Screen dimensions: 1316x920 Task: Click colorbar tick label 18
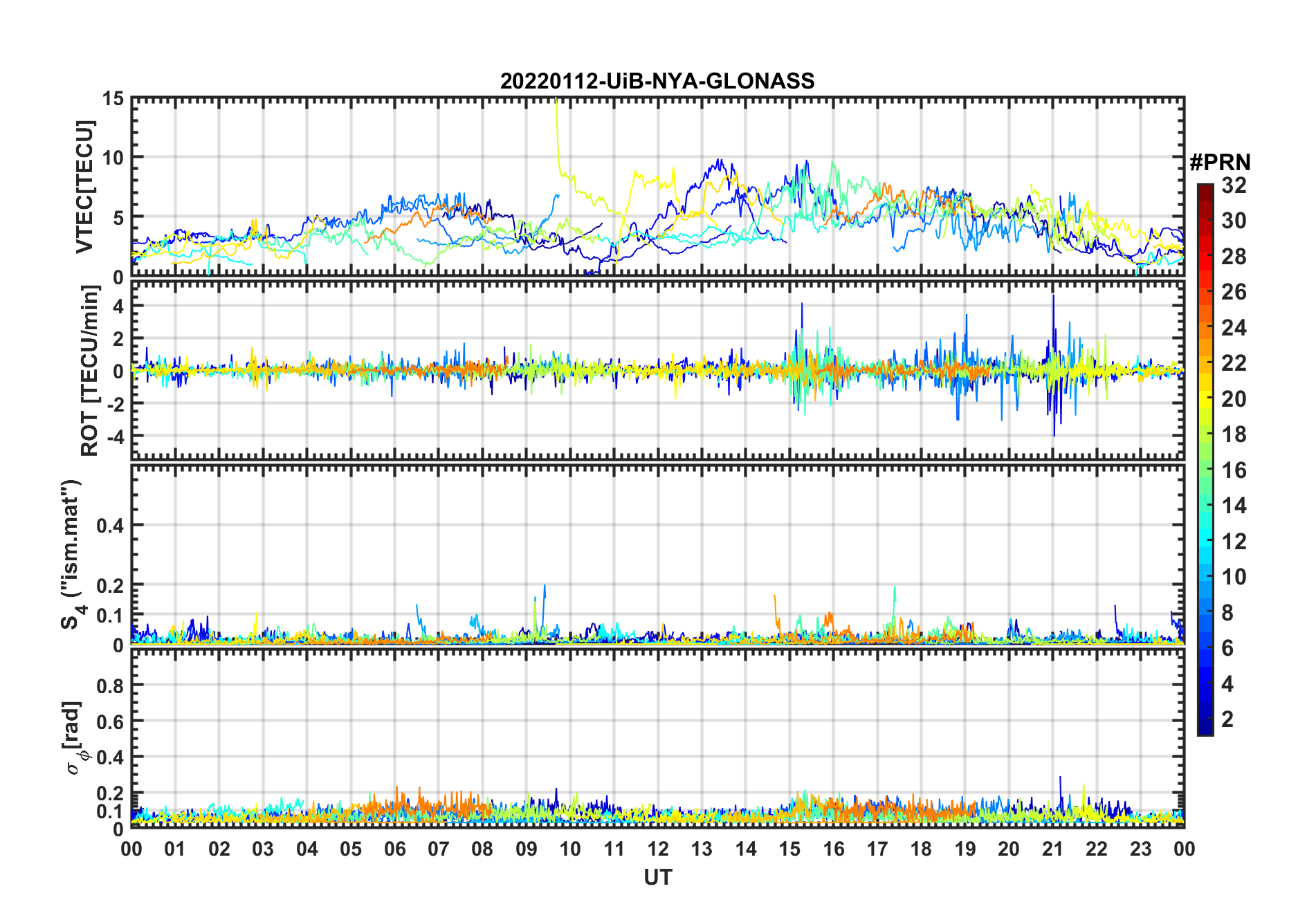[x=1234, y=434]
